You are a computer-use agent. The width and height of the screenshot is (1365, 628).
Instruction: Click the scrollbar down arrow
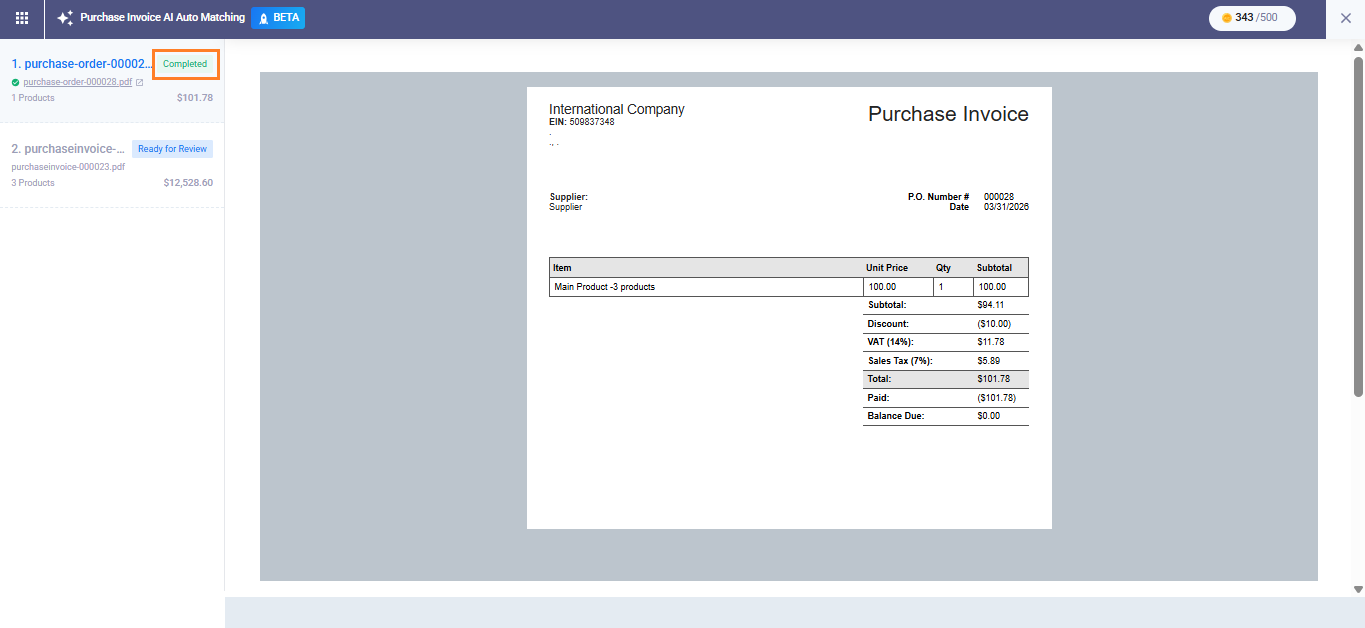1358,589
